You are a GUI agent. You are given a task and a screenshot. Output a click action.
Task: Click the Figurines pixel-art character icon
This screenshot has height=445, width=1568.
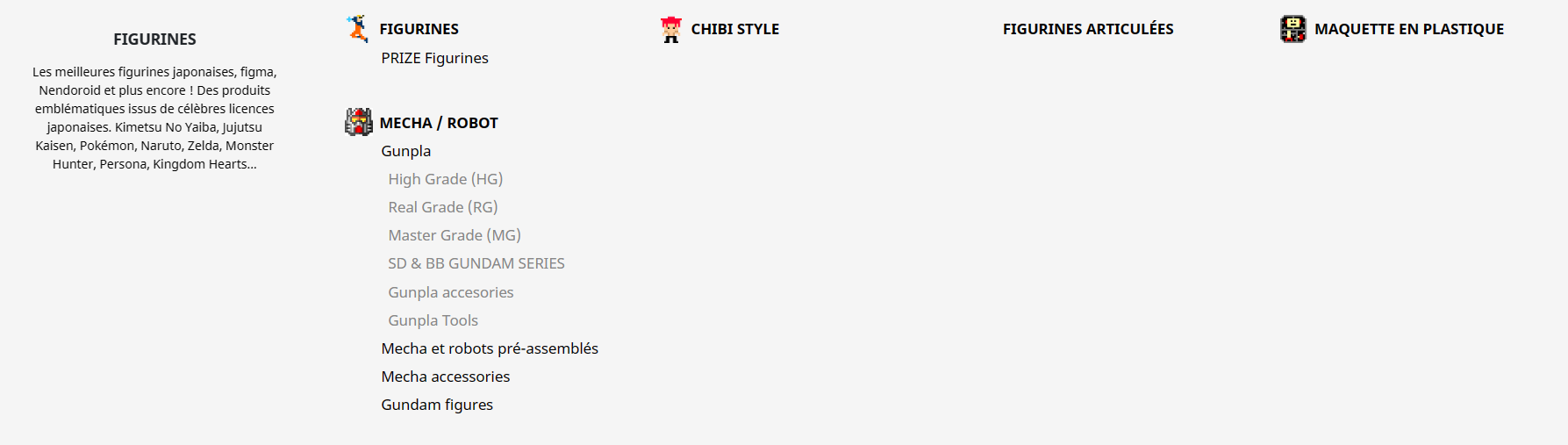tap(357, 29)
